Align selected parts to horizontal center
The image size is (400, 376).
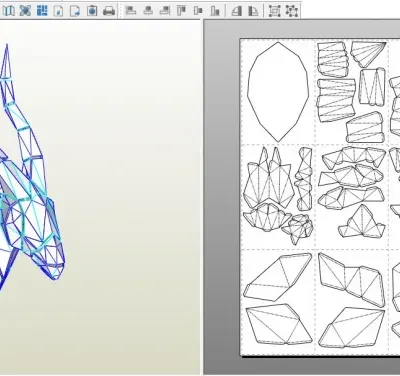148,11
